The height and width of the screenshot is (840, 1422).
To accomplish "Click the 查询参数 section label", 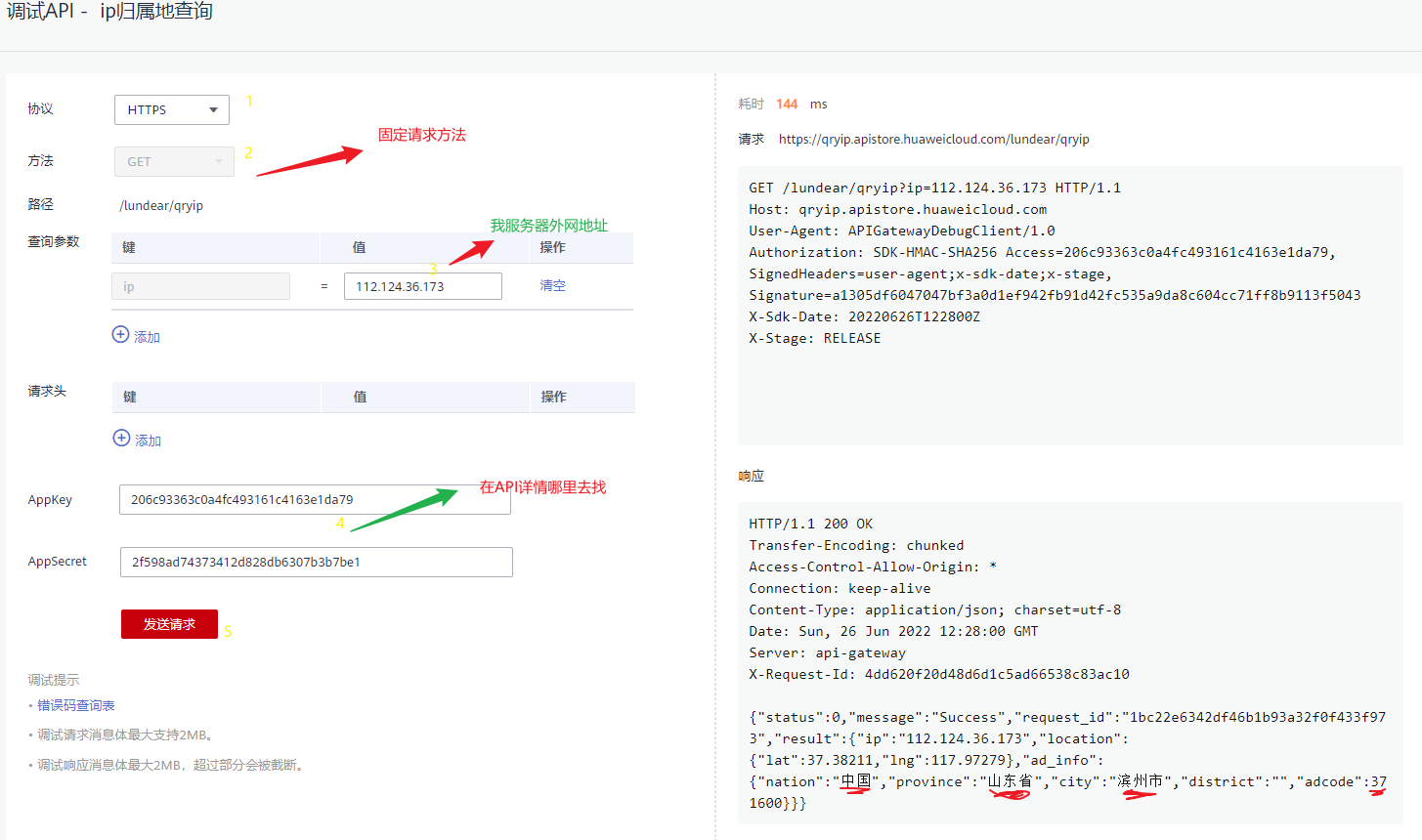I will pyautogui.click(x=54, y=241).
